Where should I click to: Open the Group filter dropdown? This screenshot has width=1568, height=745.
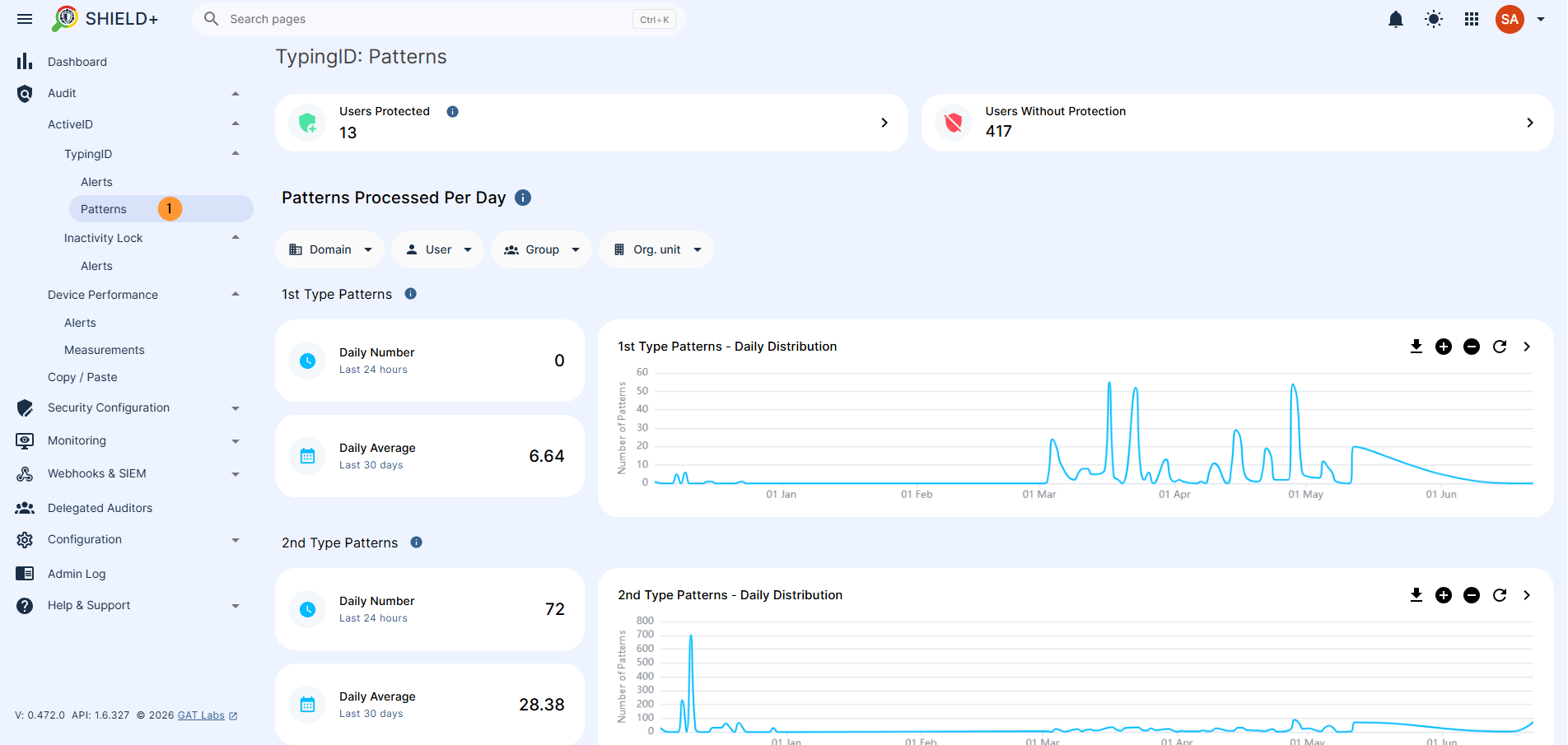542,249
